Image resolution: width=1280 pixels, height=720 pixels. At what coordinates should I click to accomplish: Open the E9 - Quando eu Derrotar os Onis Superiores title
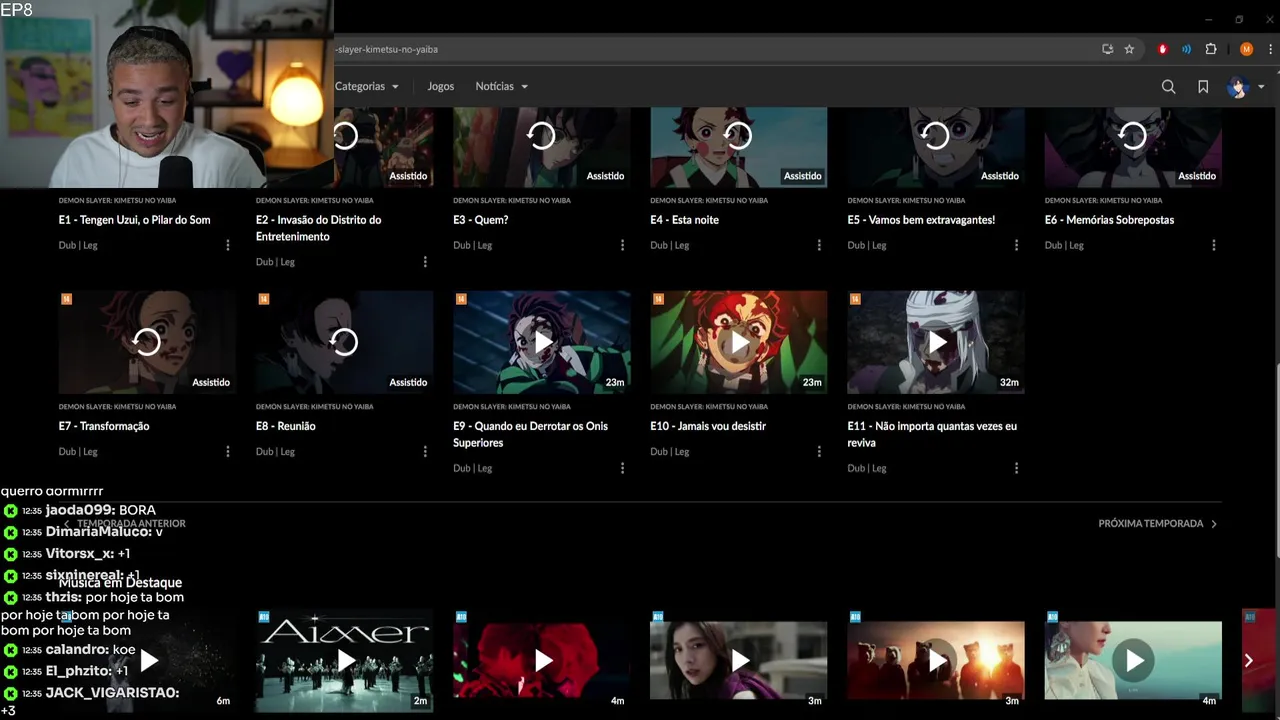tap(530, 434)
